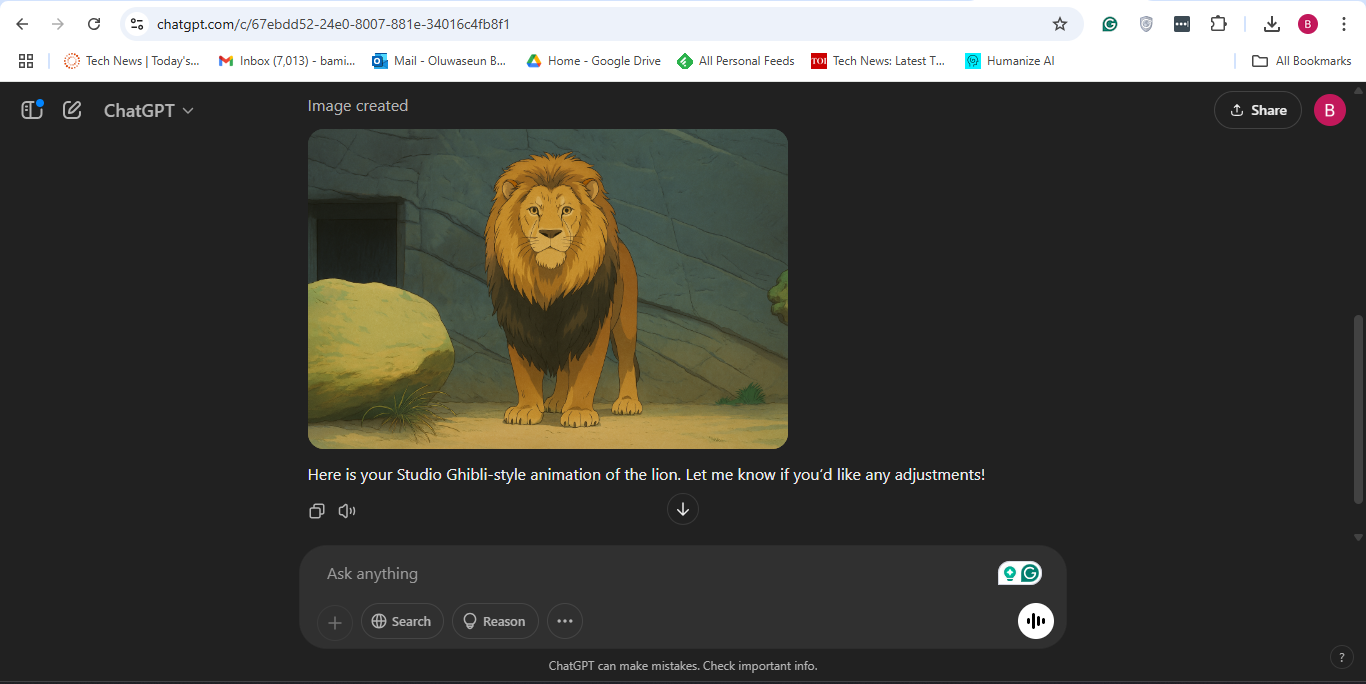Screen dimensions: 1366x684
Task: Open the generated lion image
Action: pyautogui.click(x=548, y=289)
